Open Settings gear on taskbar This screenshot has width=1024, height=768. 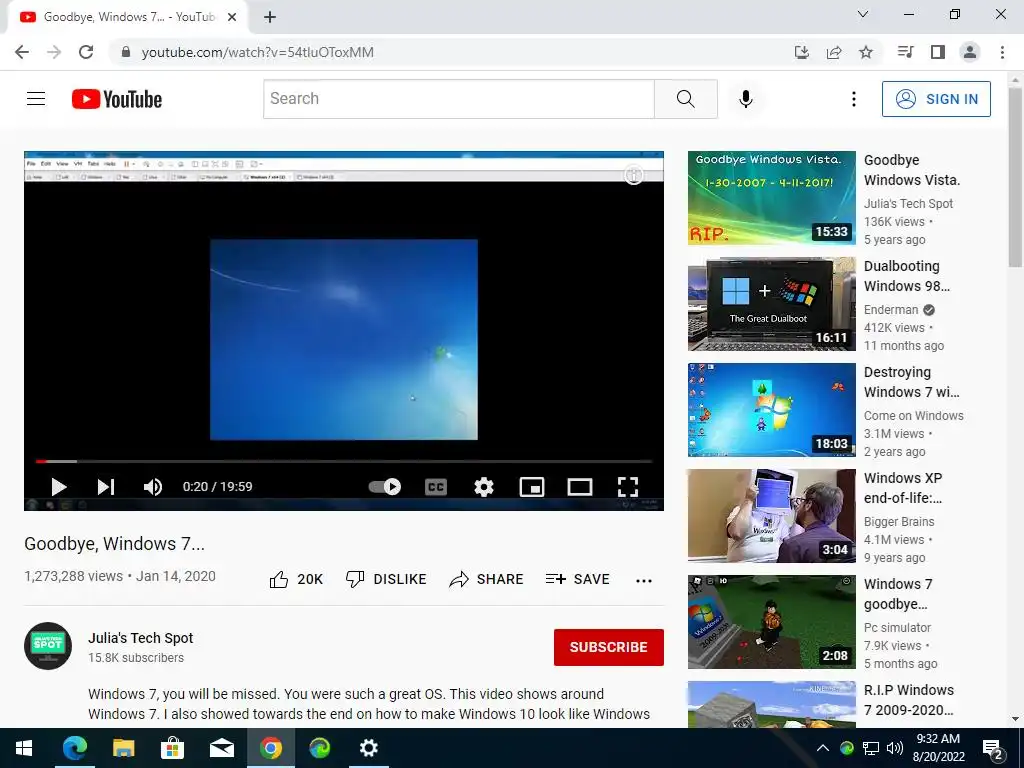click(x=368, y=748)
